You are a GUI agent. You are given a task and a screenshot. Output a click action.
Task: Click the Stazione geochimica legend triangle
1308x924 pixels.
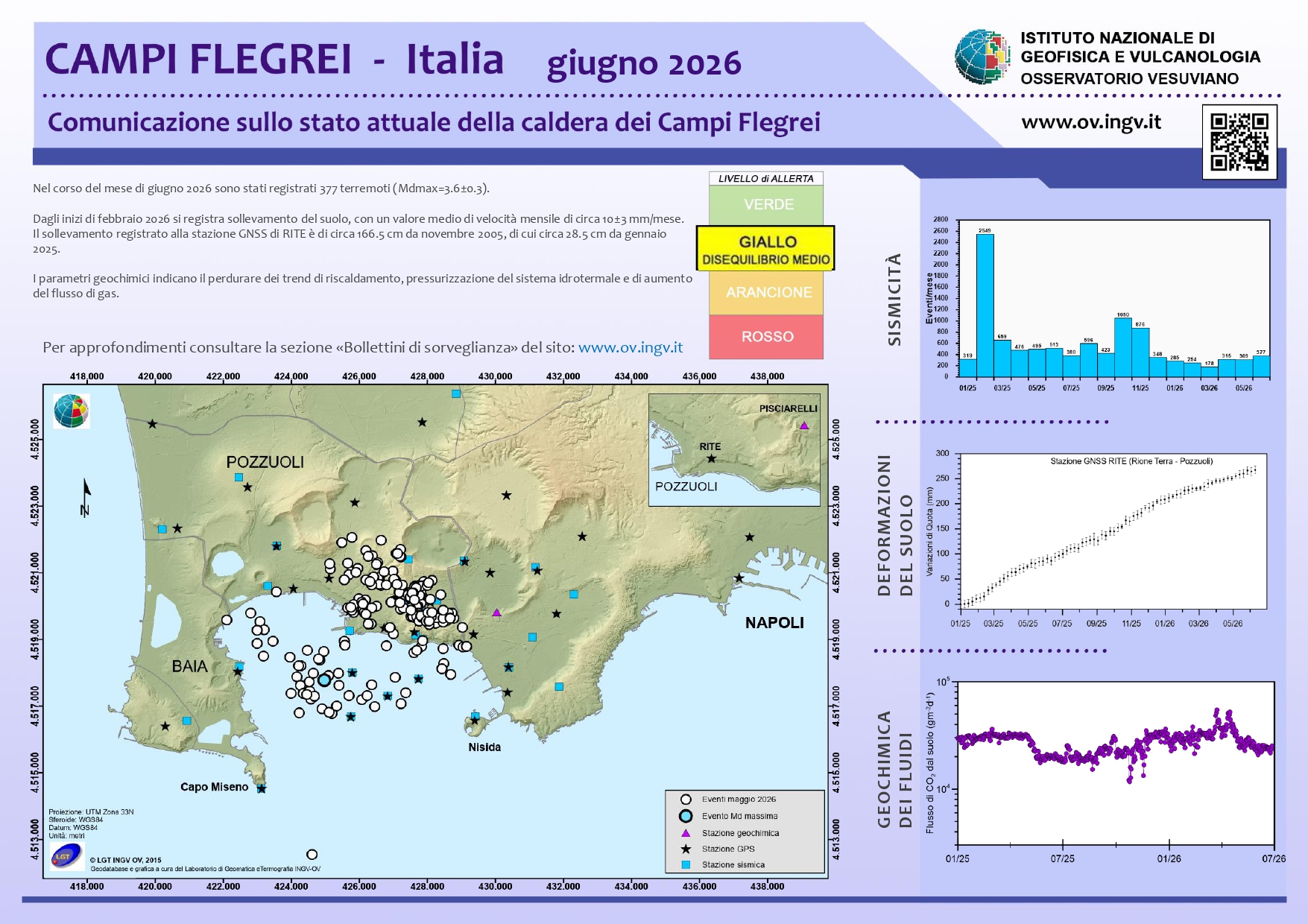pos(686,833)
